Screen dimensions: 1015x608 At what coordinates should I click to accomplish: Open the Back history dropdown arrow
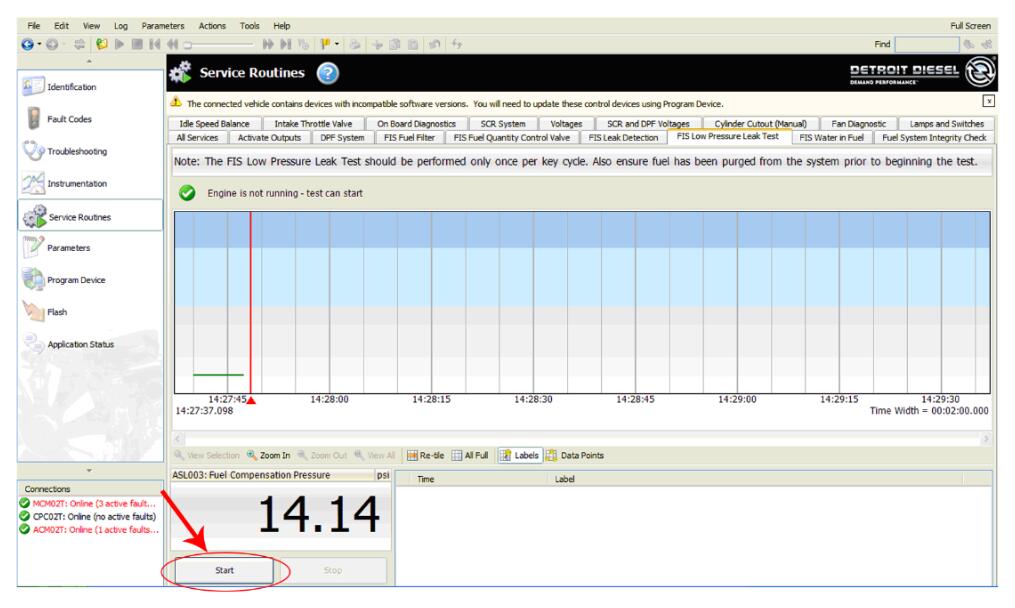(39, 44)
